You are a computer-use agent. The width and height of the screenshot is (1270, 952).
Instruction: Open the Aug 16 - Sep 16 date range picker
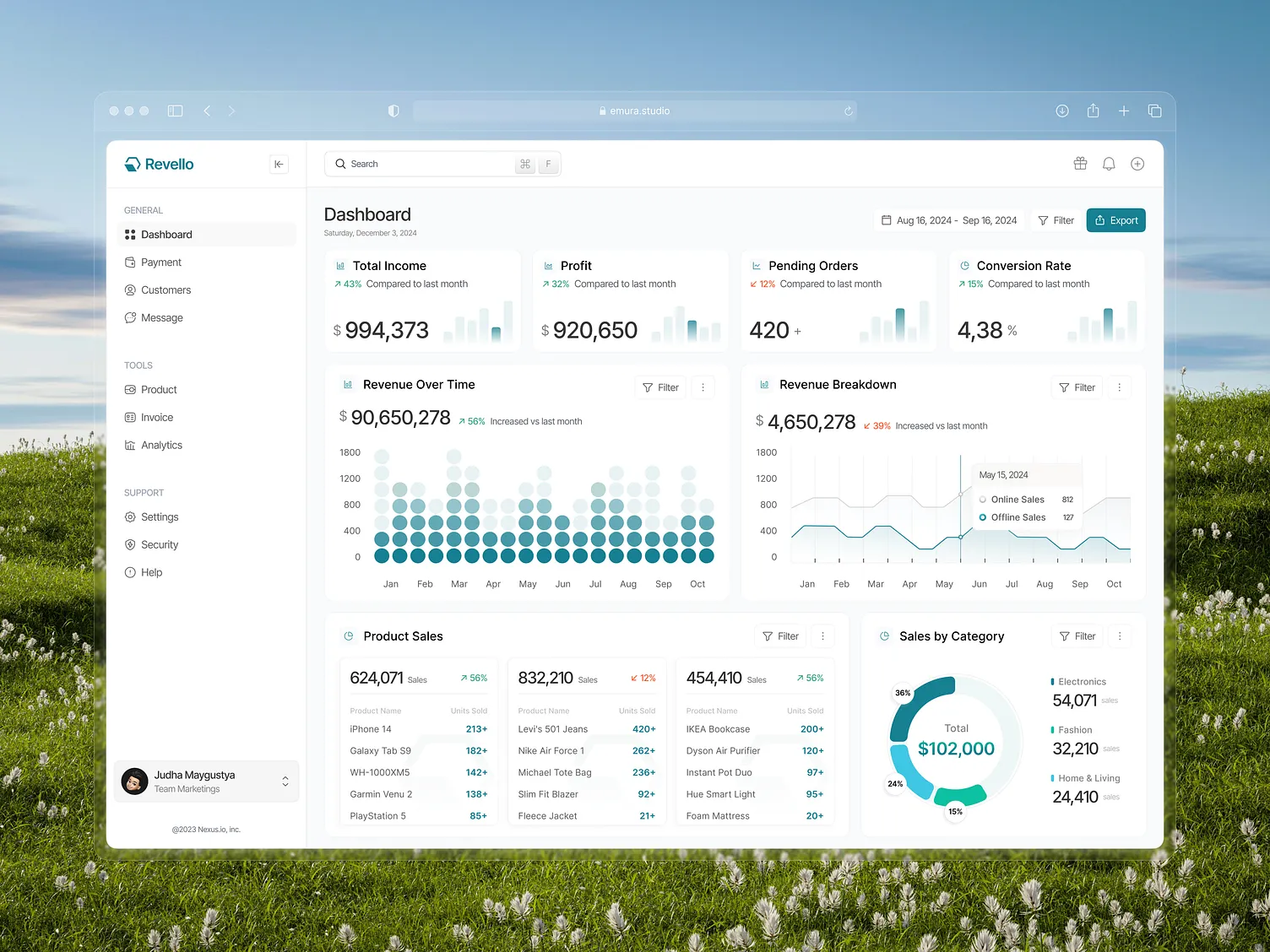947,220
